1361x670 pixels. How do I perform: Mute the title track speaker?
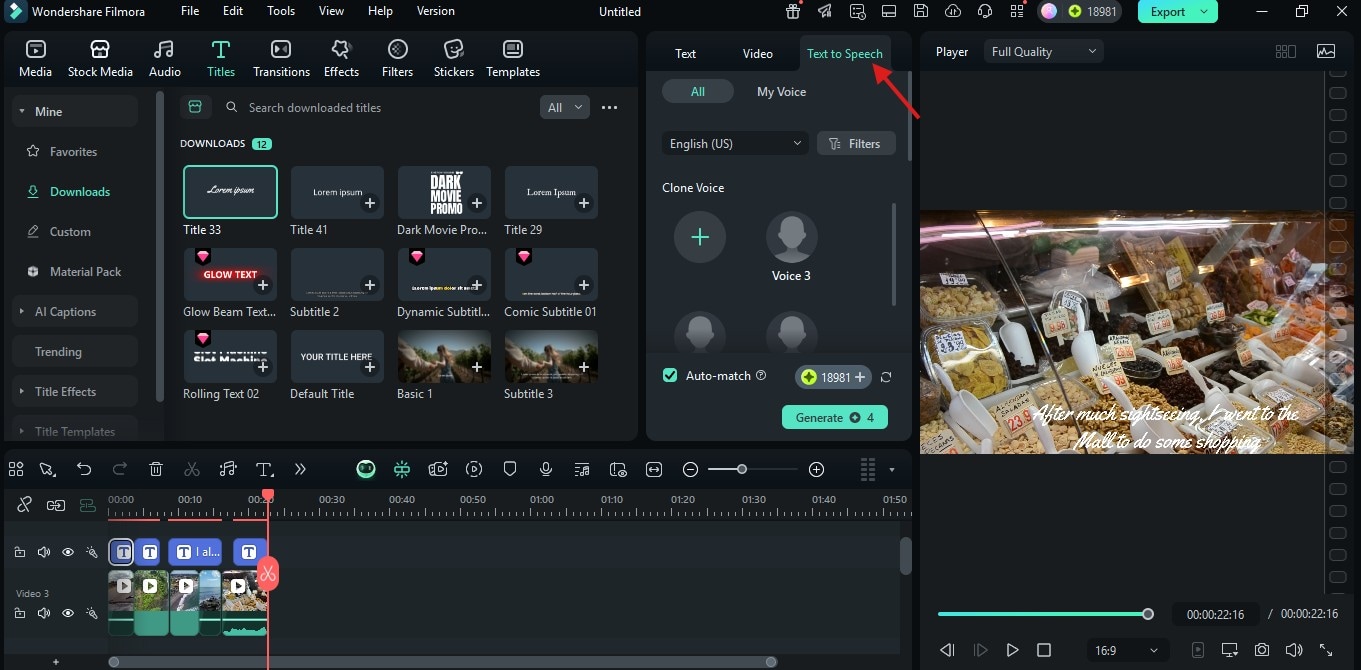tap(44, 552)
